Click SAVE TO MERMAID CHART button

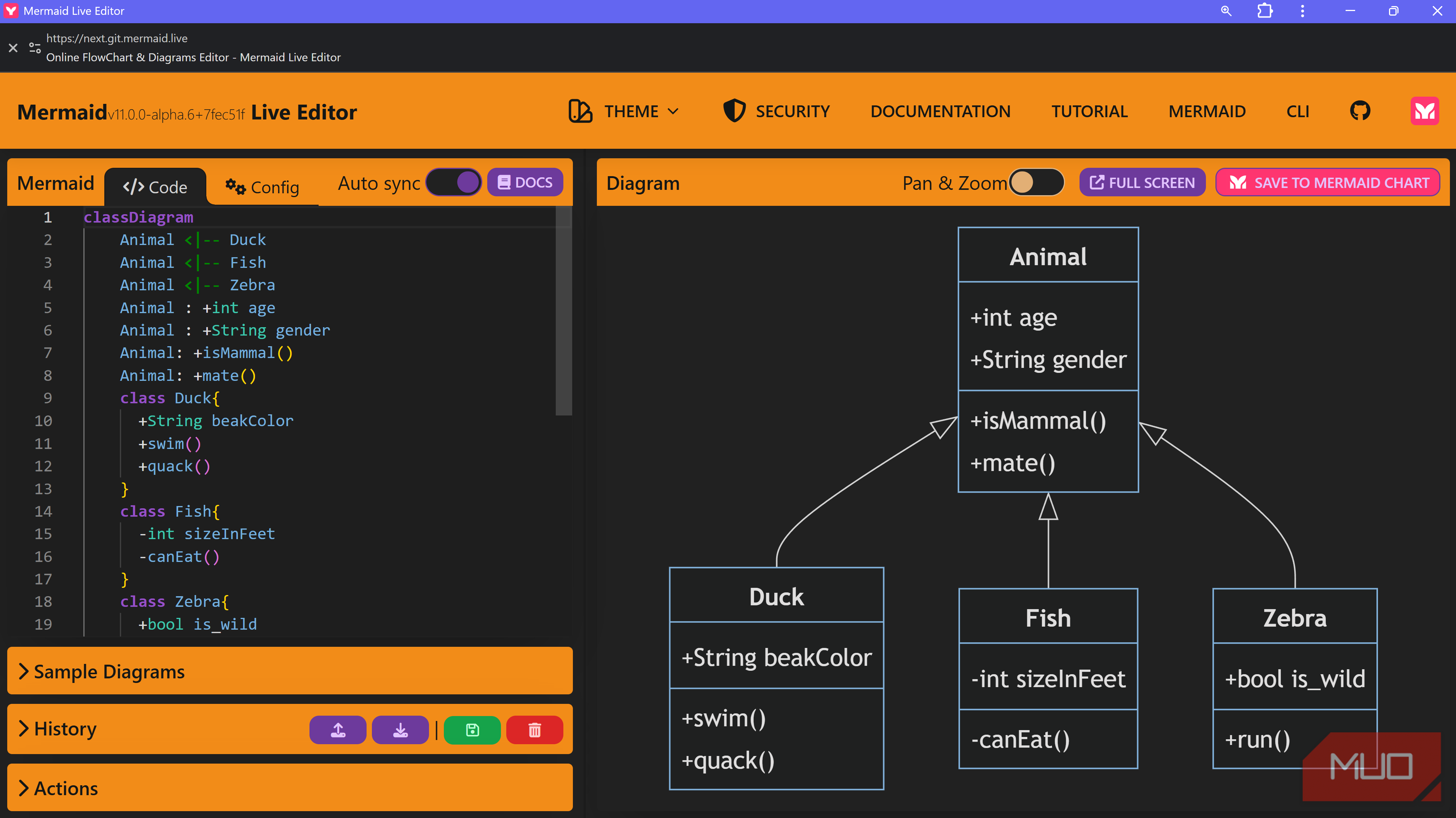click(1328, 183)
